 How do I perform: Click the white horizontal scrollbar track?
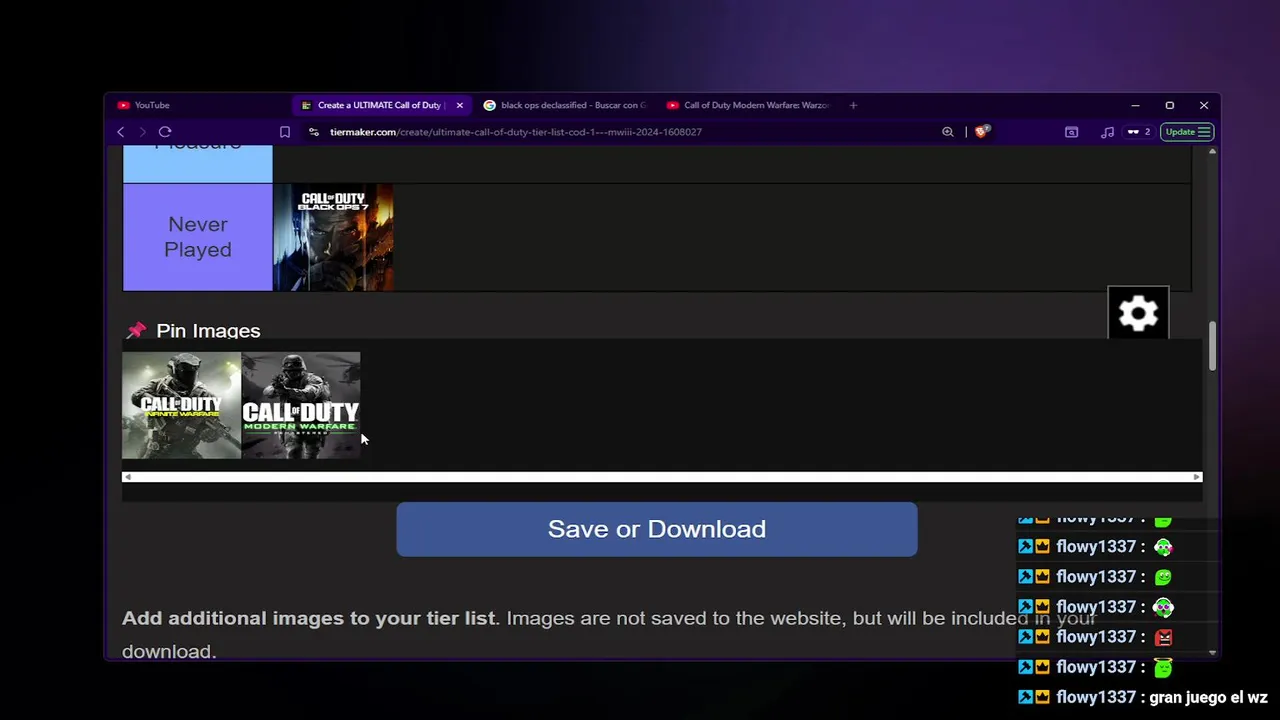[661, 477]
